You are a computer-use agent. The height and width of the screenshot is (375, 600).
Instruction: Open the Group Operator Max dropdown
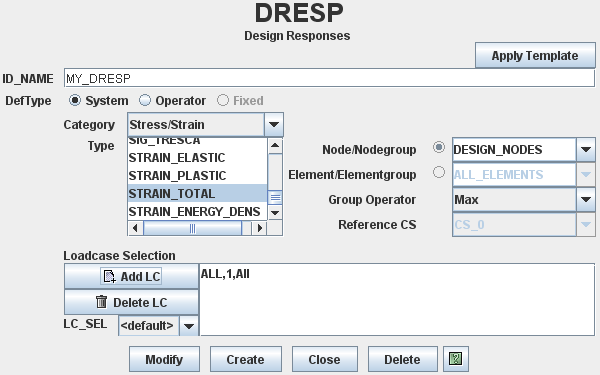[x=586, y=199]
